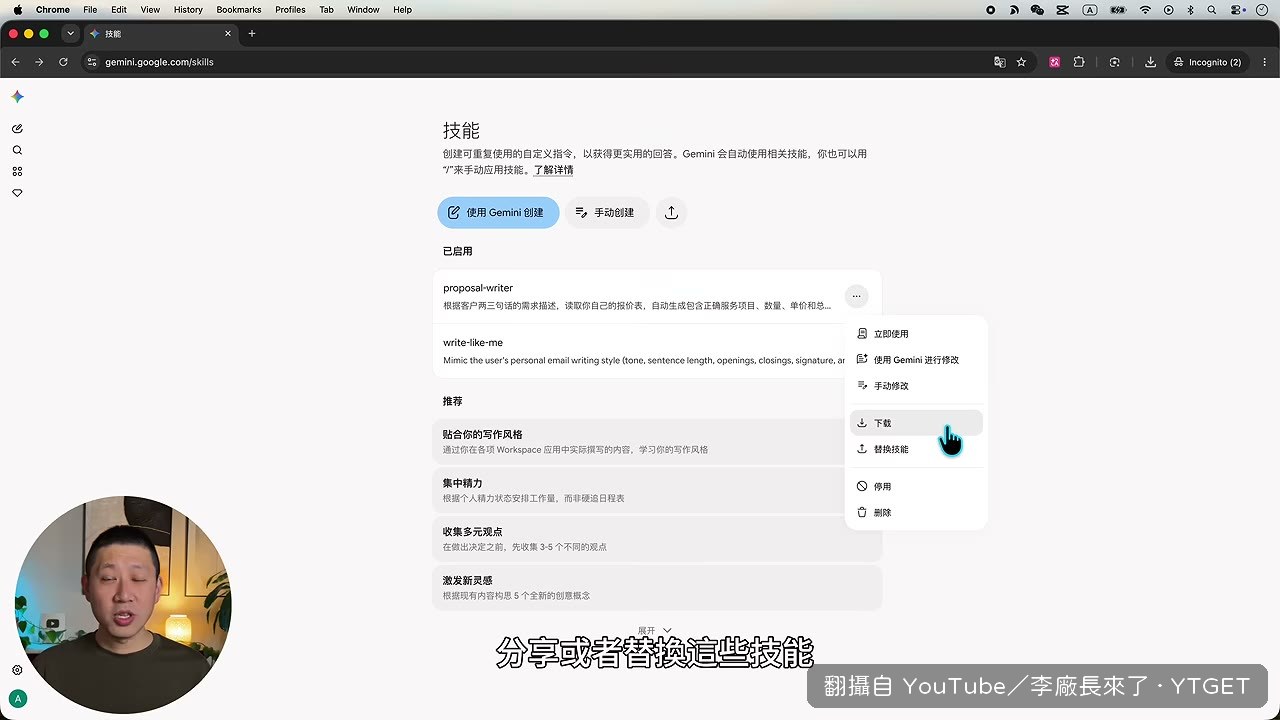The width and height of the screenshot is (1280, 720).
Task: Open the Chrome extensions puzzle icon
Action: point(1079,62)
